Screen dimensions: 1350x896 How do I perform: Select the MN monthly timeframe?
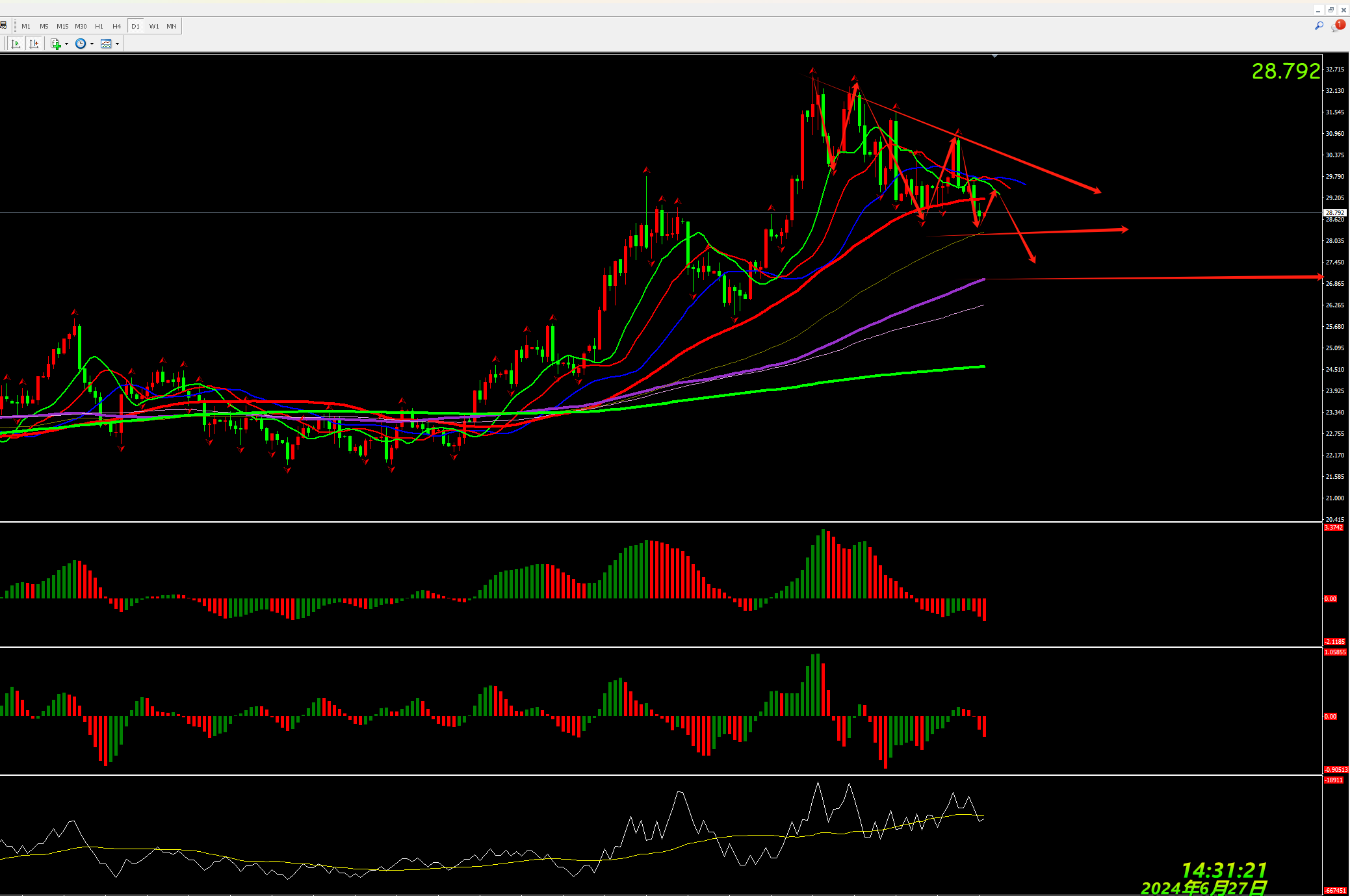(x=172, y=26)
